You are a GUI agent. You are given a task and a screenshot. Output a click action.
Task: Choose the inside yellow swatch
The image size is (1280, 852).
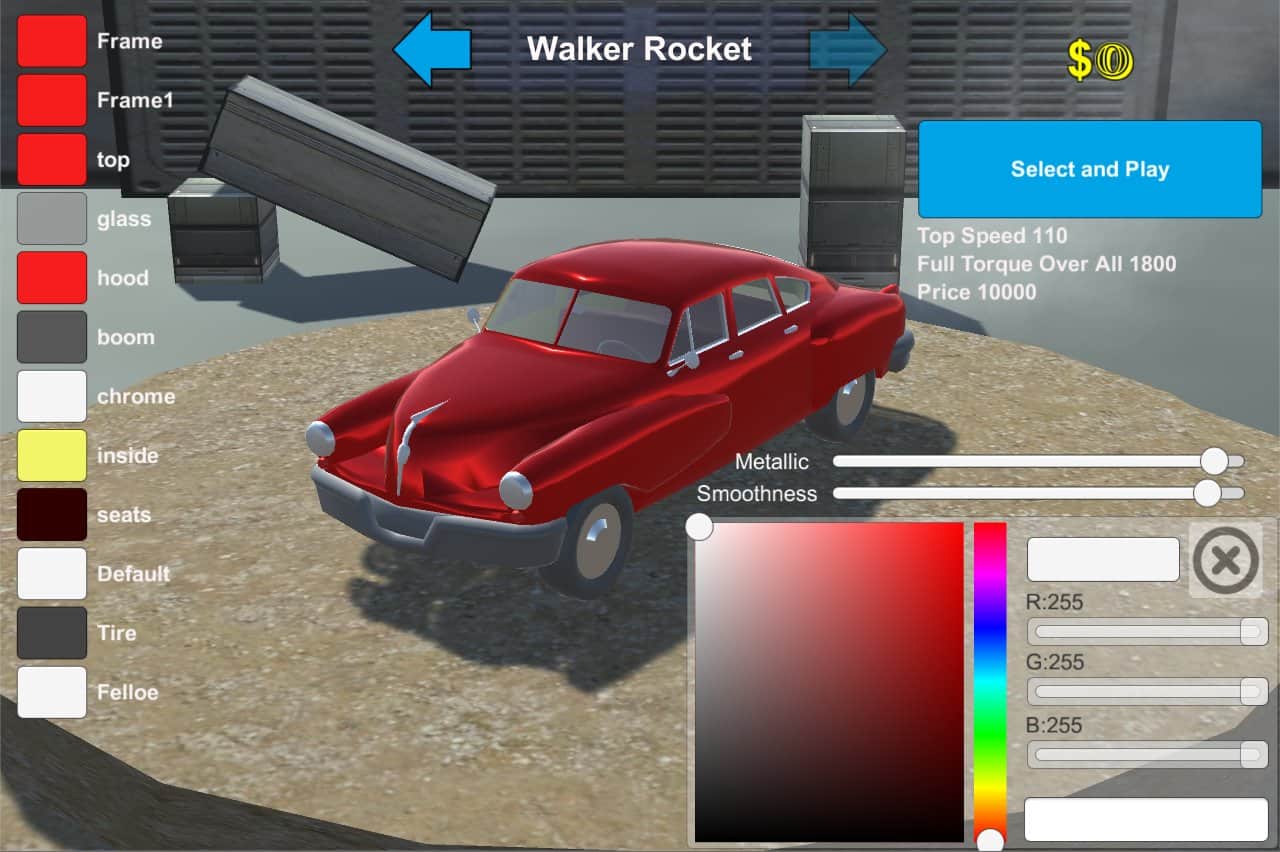tap(51, 455)
